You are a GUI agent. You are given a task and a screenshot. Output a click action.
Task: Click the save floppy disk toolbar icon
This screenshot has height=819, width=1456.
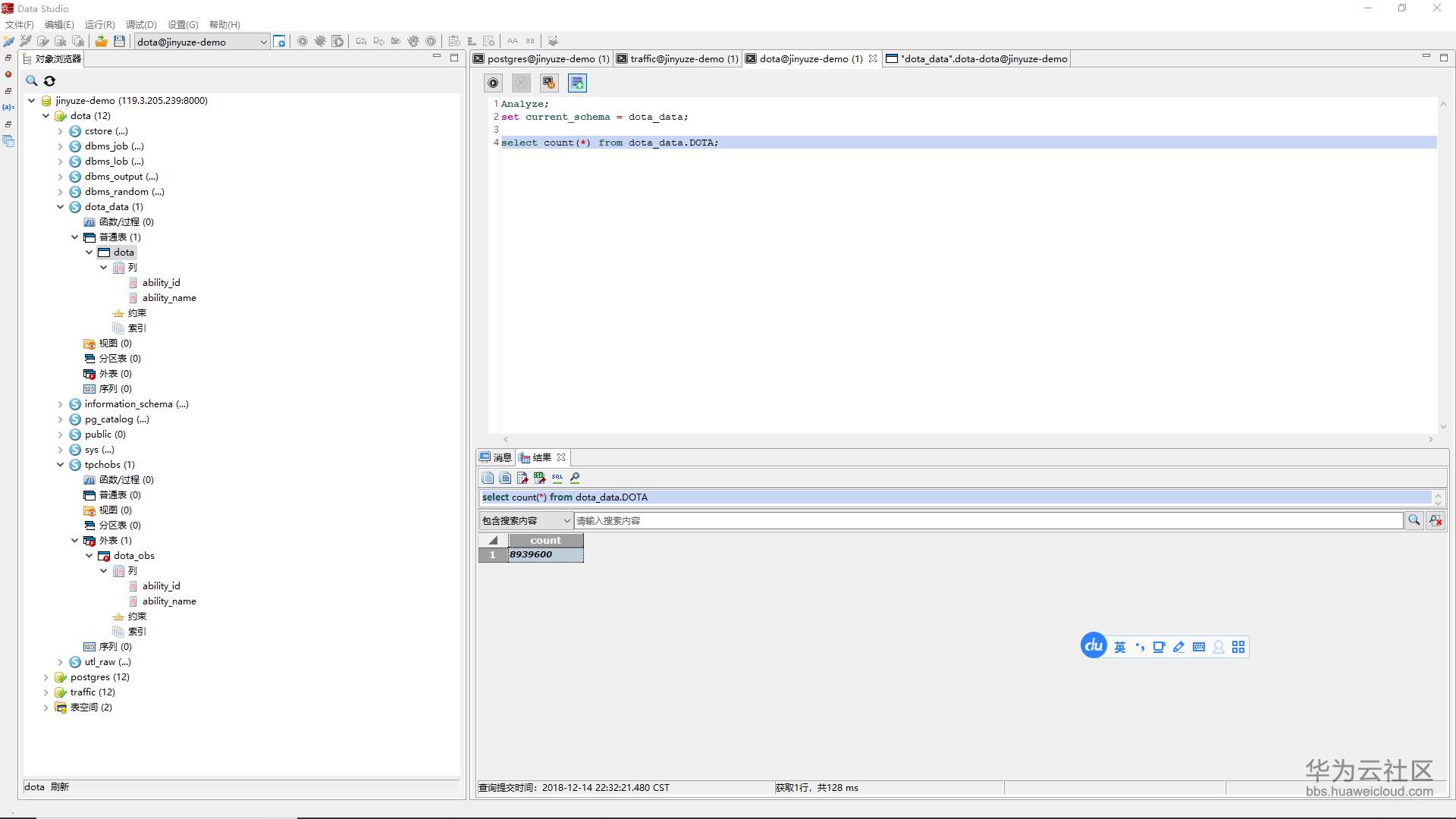point(119,42)
